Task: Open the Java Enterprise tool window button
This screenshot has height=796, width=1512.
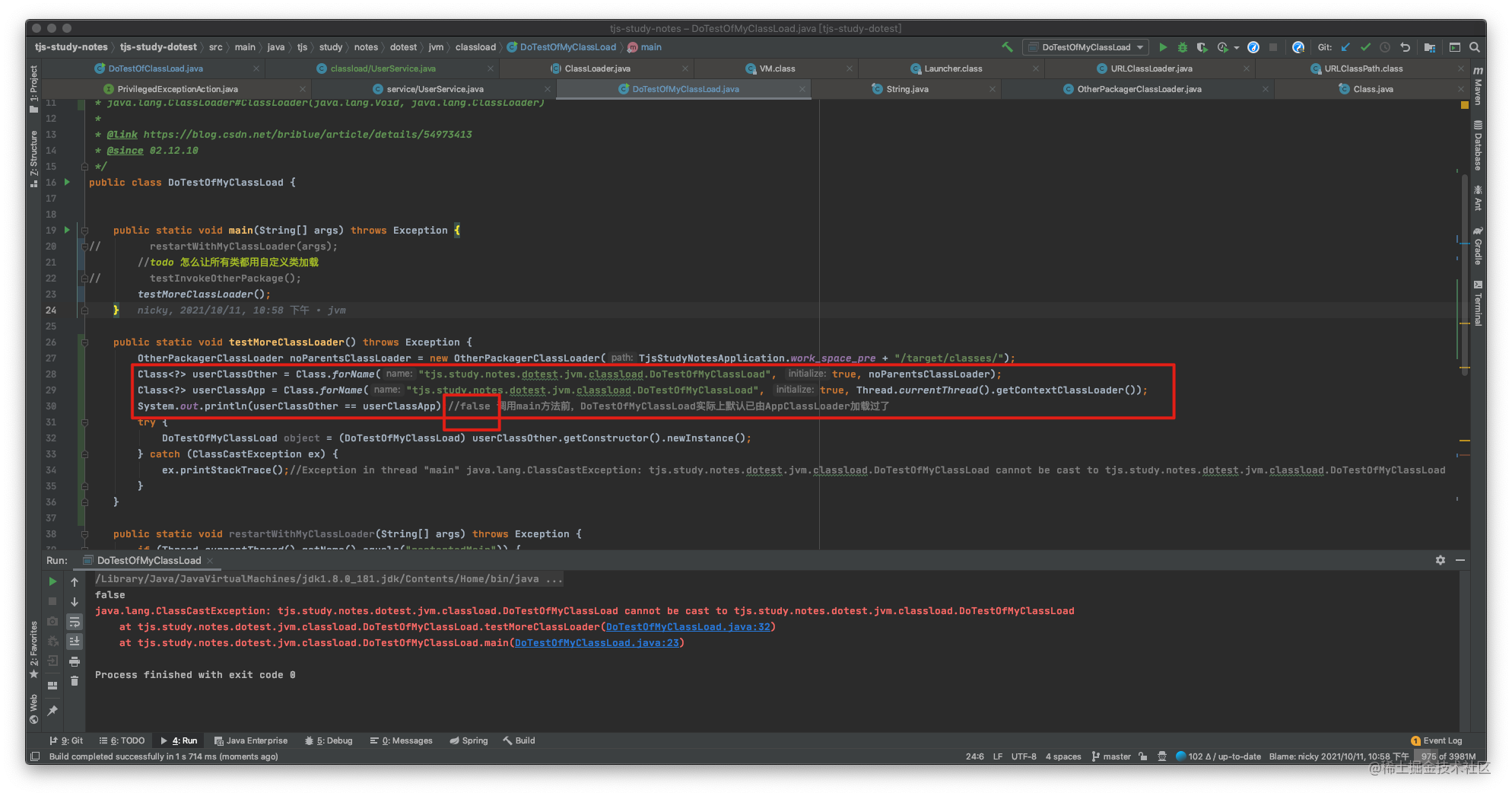Action: [x=251, y=740]
